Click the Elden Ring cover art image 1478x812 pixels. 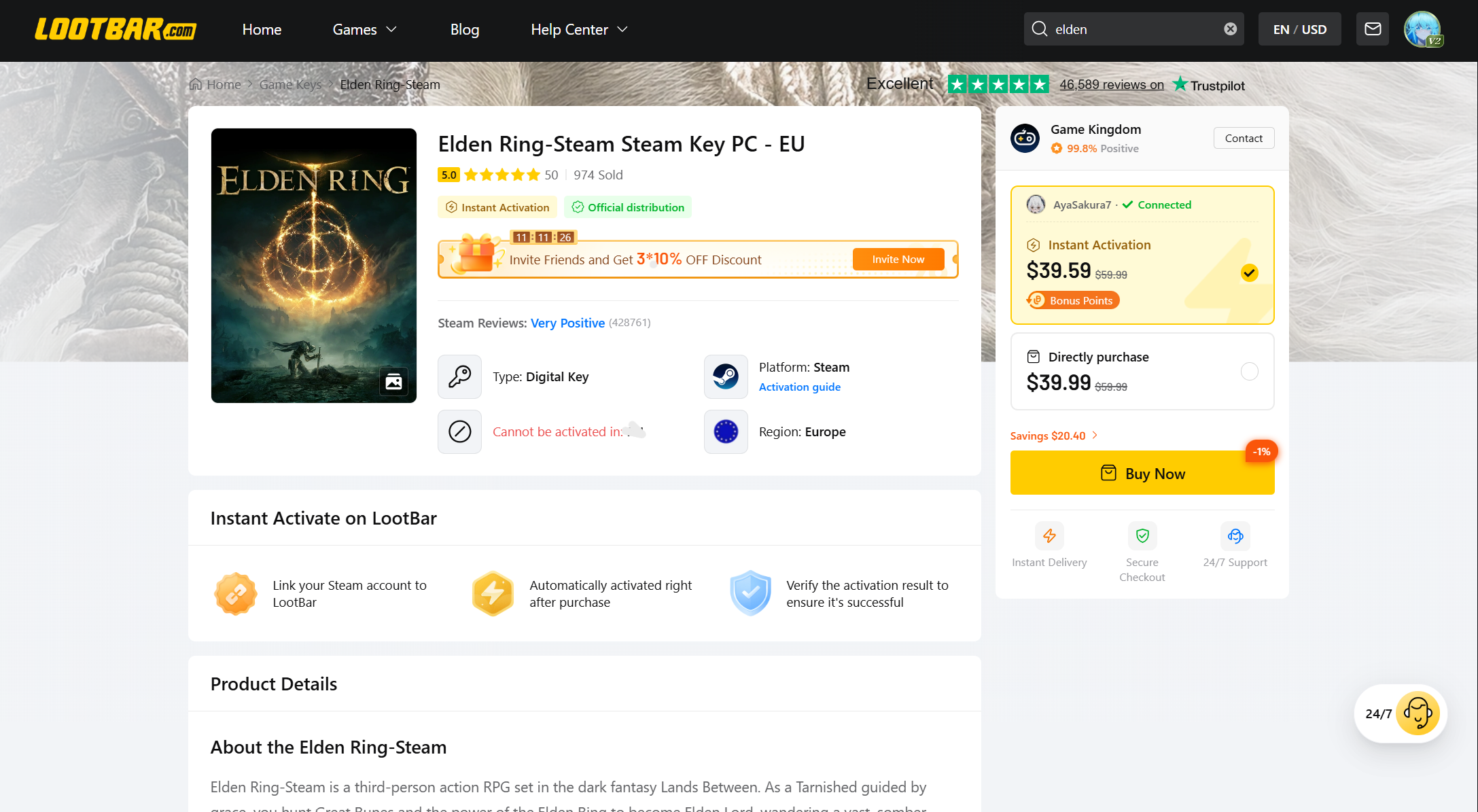[314, 266]
